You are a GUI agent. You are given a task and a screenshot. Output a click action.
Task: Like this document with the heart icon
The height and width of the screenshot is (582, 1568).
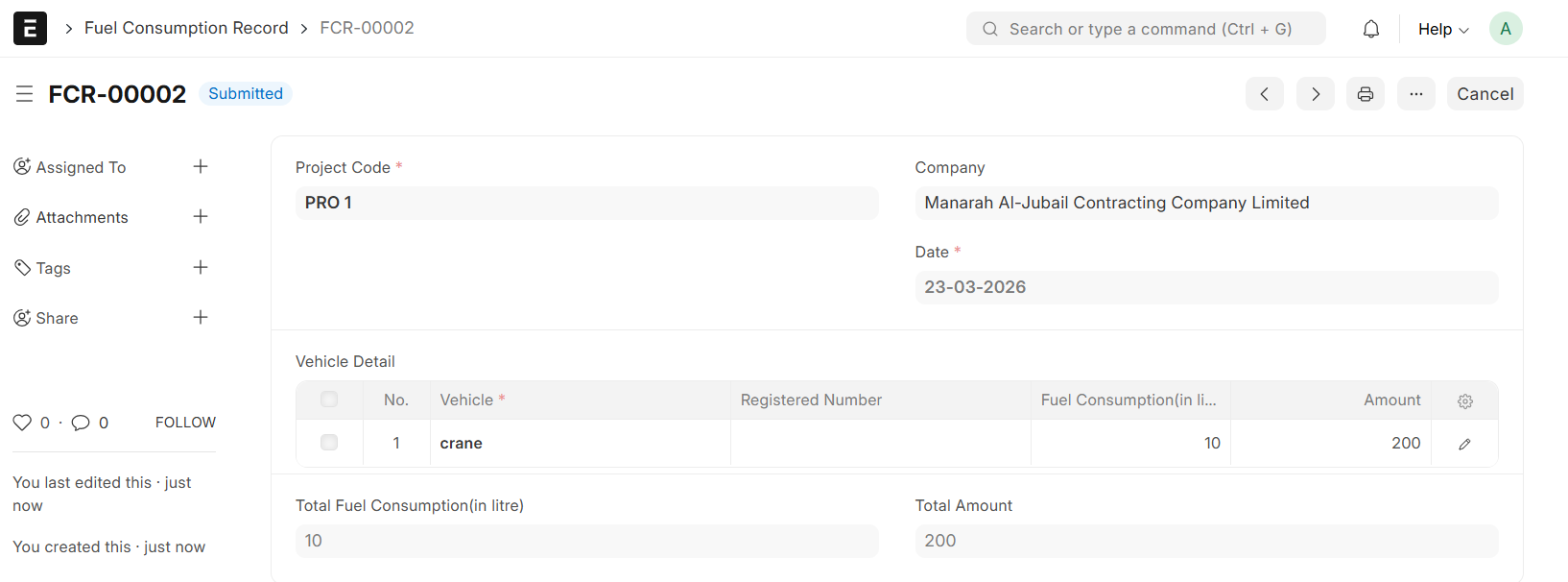(22, 423)
